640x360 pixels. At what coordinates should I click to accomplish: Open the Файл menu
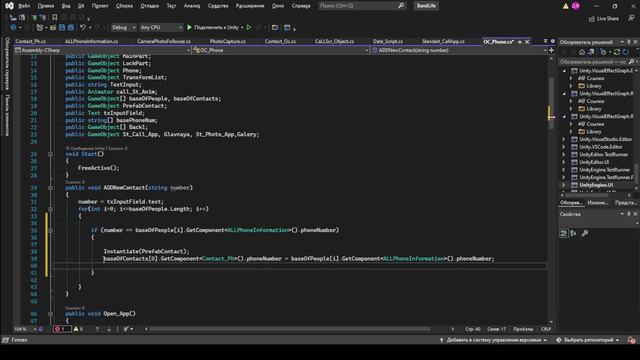(x=24, y=6)
